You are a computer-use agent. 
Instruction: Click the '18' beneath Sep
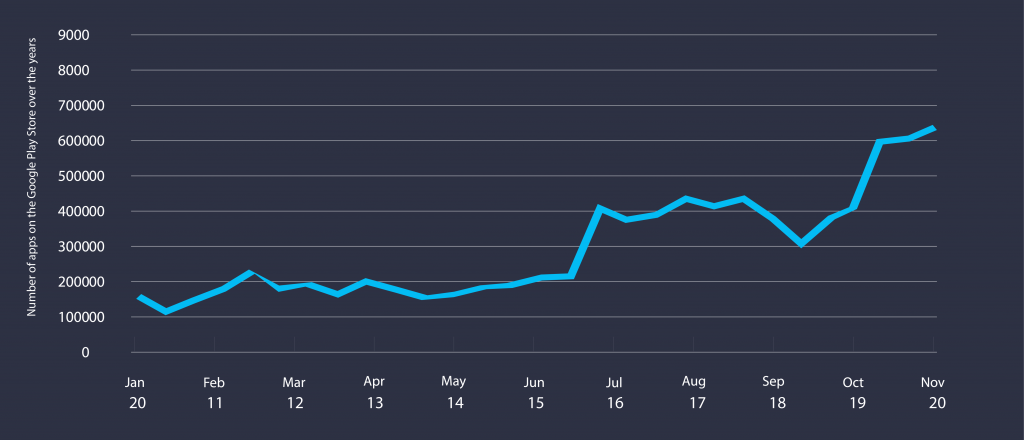point(777,403)
